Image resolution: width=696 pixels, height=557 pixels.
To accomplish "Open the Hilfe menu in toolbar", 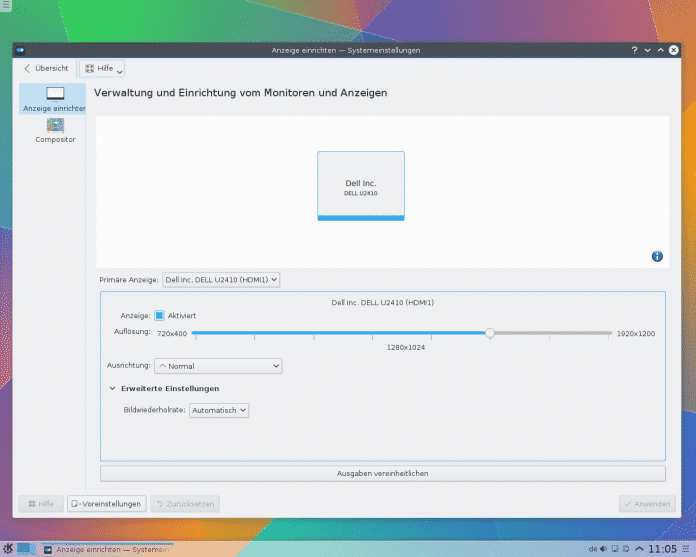I will (103, 68).
